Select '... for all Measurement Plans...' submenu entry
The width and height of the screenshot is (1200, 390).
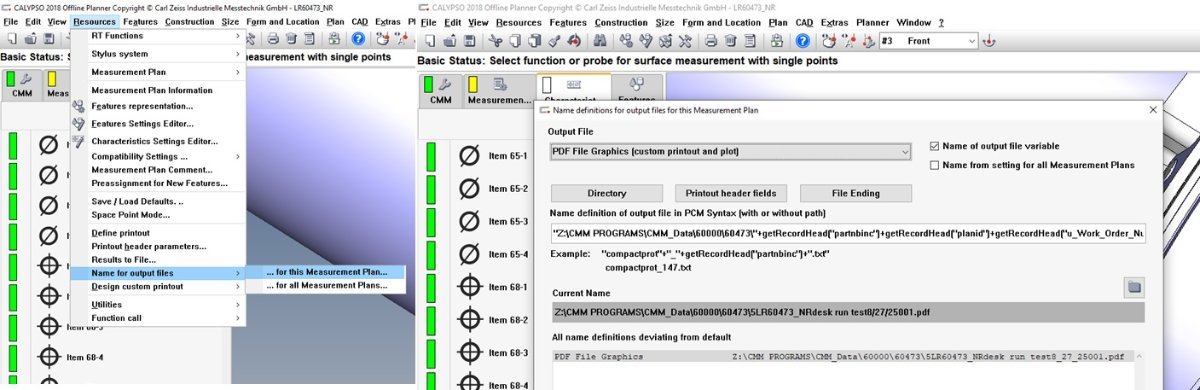(x=326, y=286)
